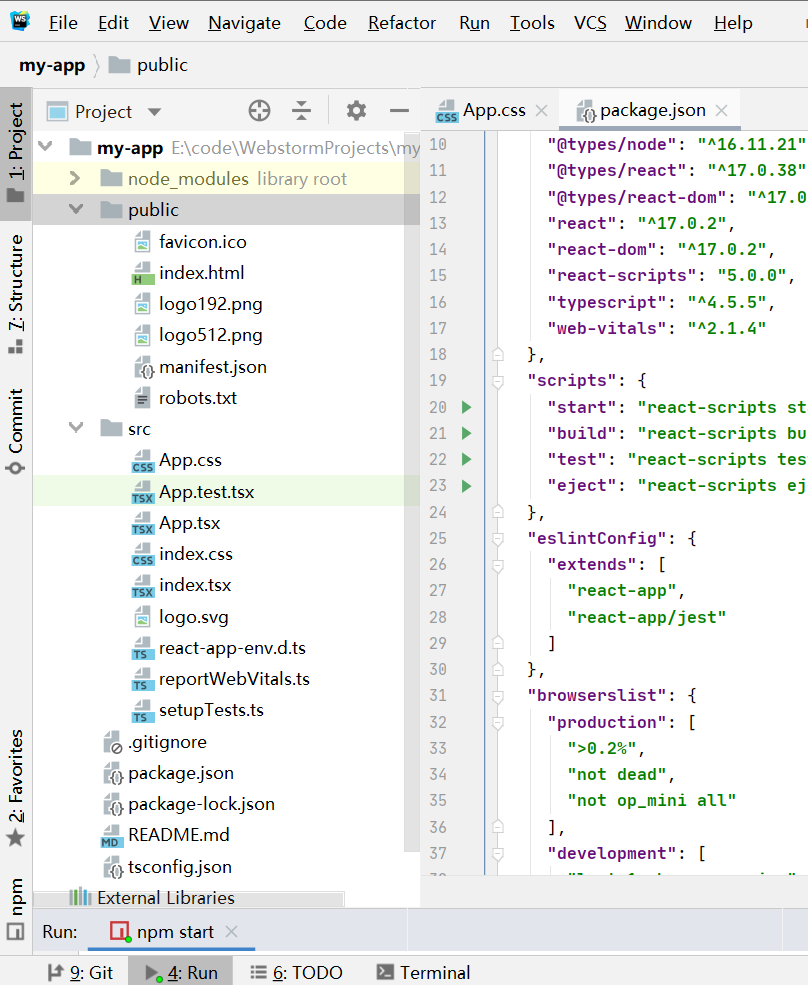808x985 pixels.
Task: Fold the extends array at line 26
Action: tap(498, 565)
